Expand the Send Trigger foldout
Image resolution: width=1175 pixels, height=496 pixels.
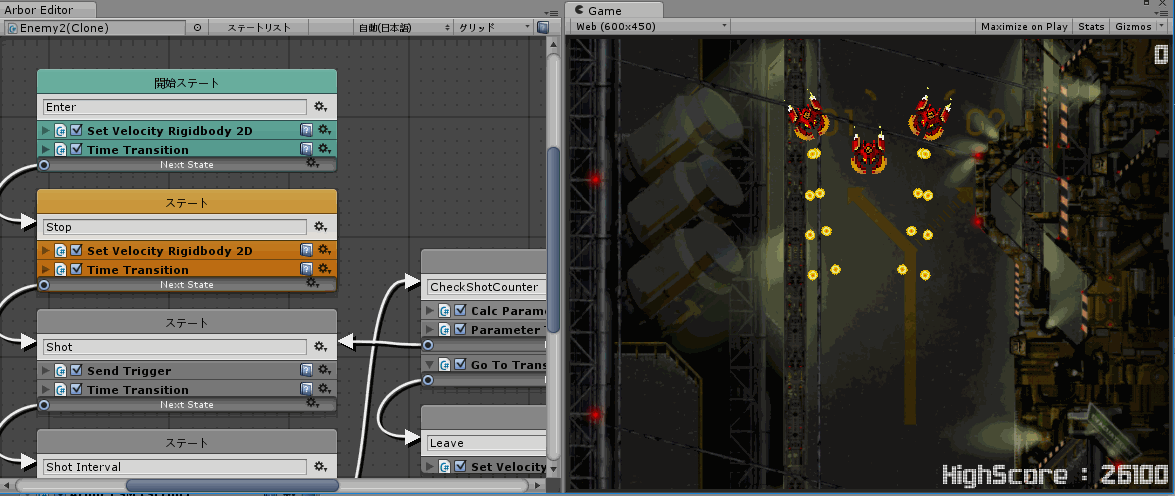[x=46, y=370]
